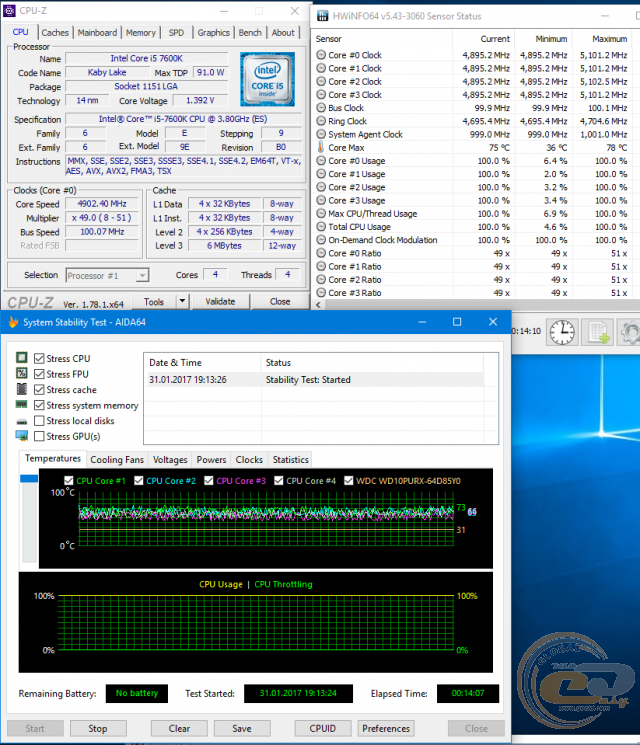Screen dimensions: 640x745
Task: Click the Save button in AIDA64
Action: point(242,728)
